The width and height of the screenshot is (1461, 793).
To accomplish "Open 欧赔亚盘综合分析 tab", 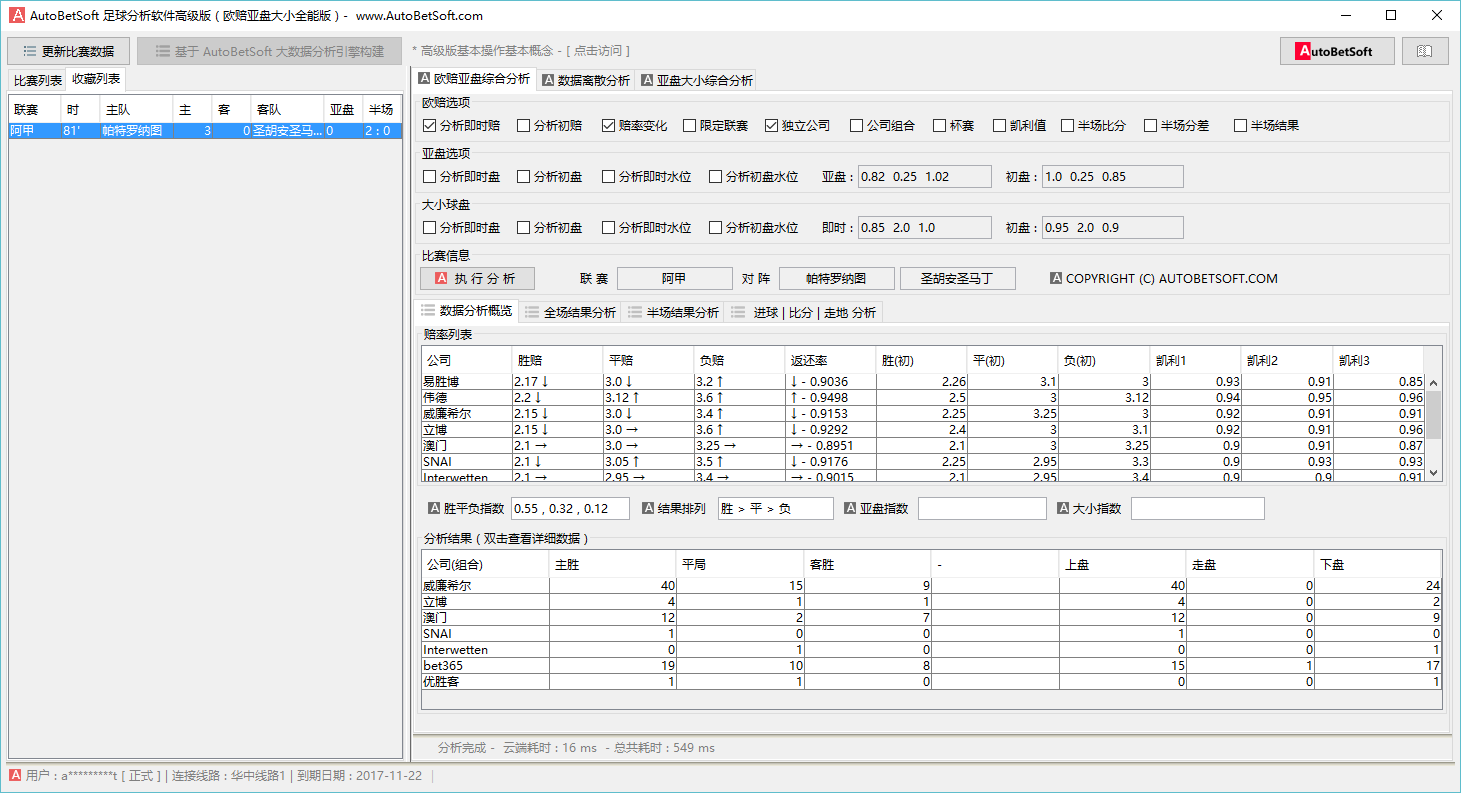I will click(x=474, y=79).
